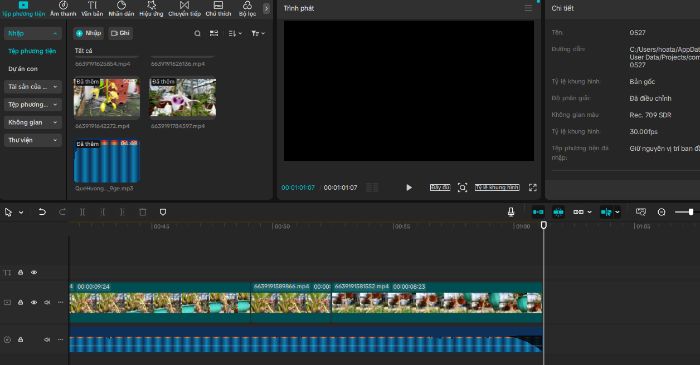
Task: Hide the video track with eye icon
Action: point(34,303)
